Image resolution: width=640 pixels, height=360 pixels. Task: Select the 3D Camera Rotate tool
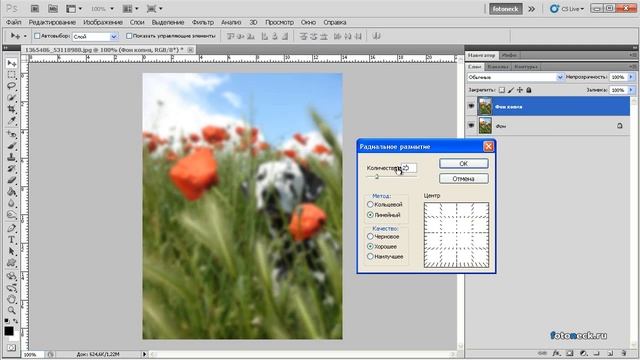pyautogui.click(x=11, y=288)
